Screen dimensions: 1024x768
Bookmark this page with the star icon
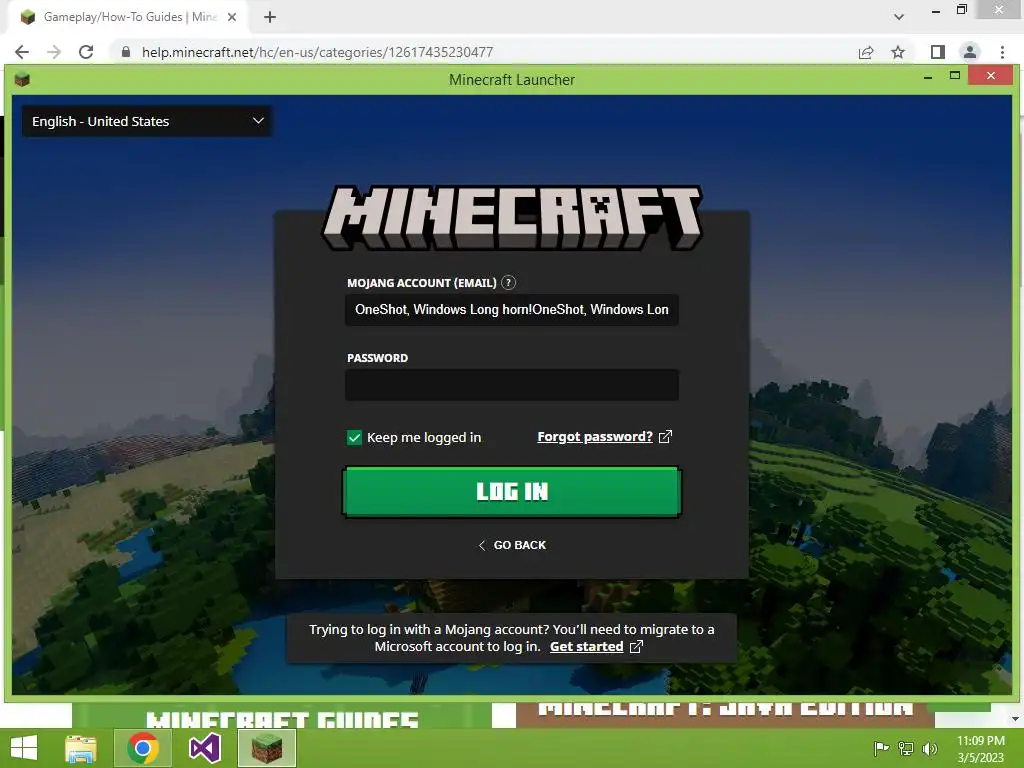pos(898,52)
